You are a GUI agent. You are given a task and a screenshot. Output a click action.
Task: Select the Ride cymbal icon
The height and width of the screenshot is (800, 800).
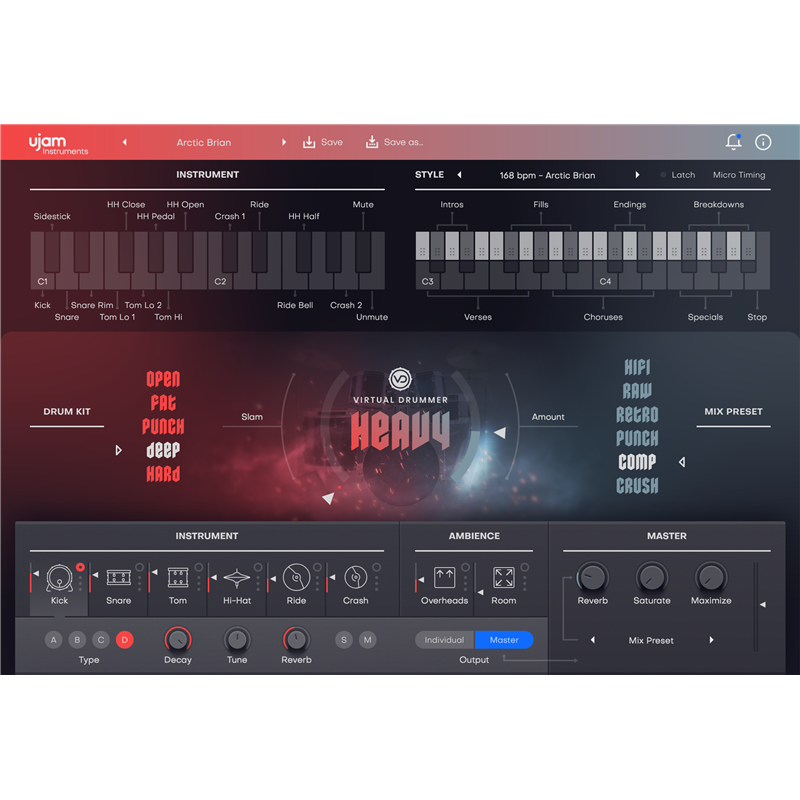[296, 578]
